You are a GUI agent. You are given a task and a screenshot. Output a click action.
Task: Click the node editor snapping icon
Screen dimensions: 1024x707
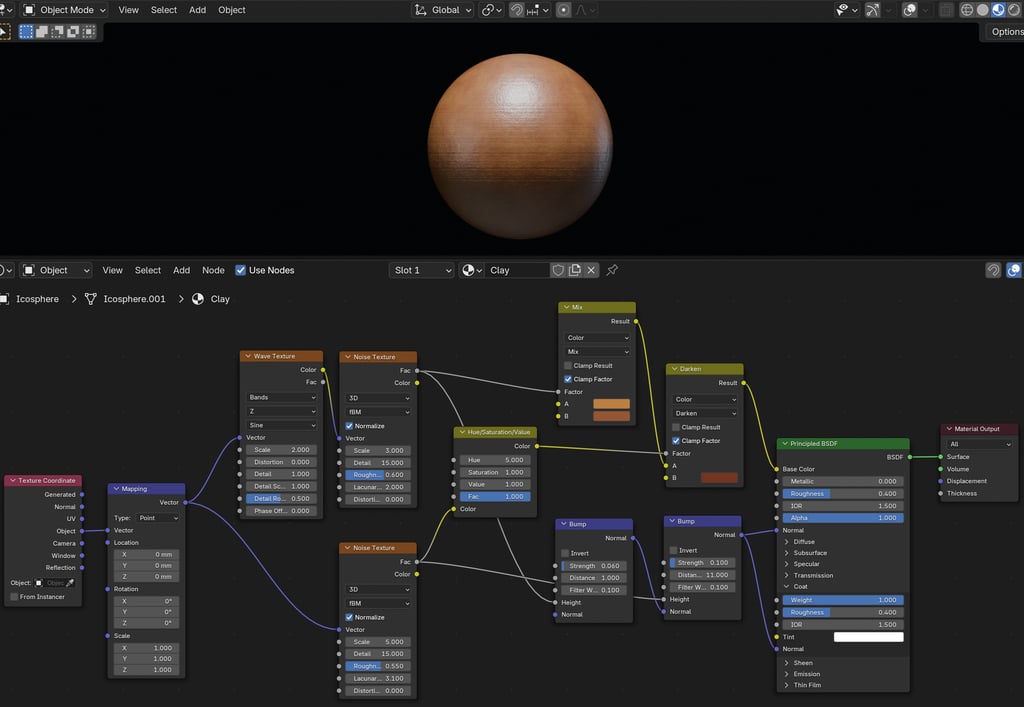click(x=993, y=270)
